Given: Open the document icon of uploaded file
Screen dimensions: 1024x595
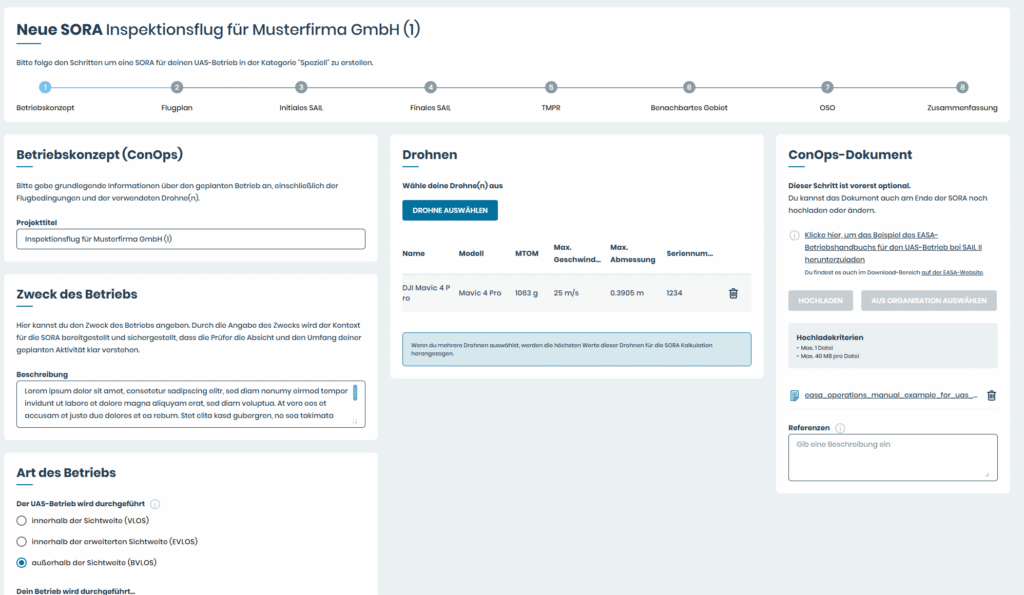Looking at the screenshot, I should coord(794,395).
